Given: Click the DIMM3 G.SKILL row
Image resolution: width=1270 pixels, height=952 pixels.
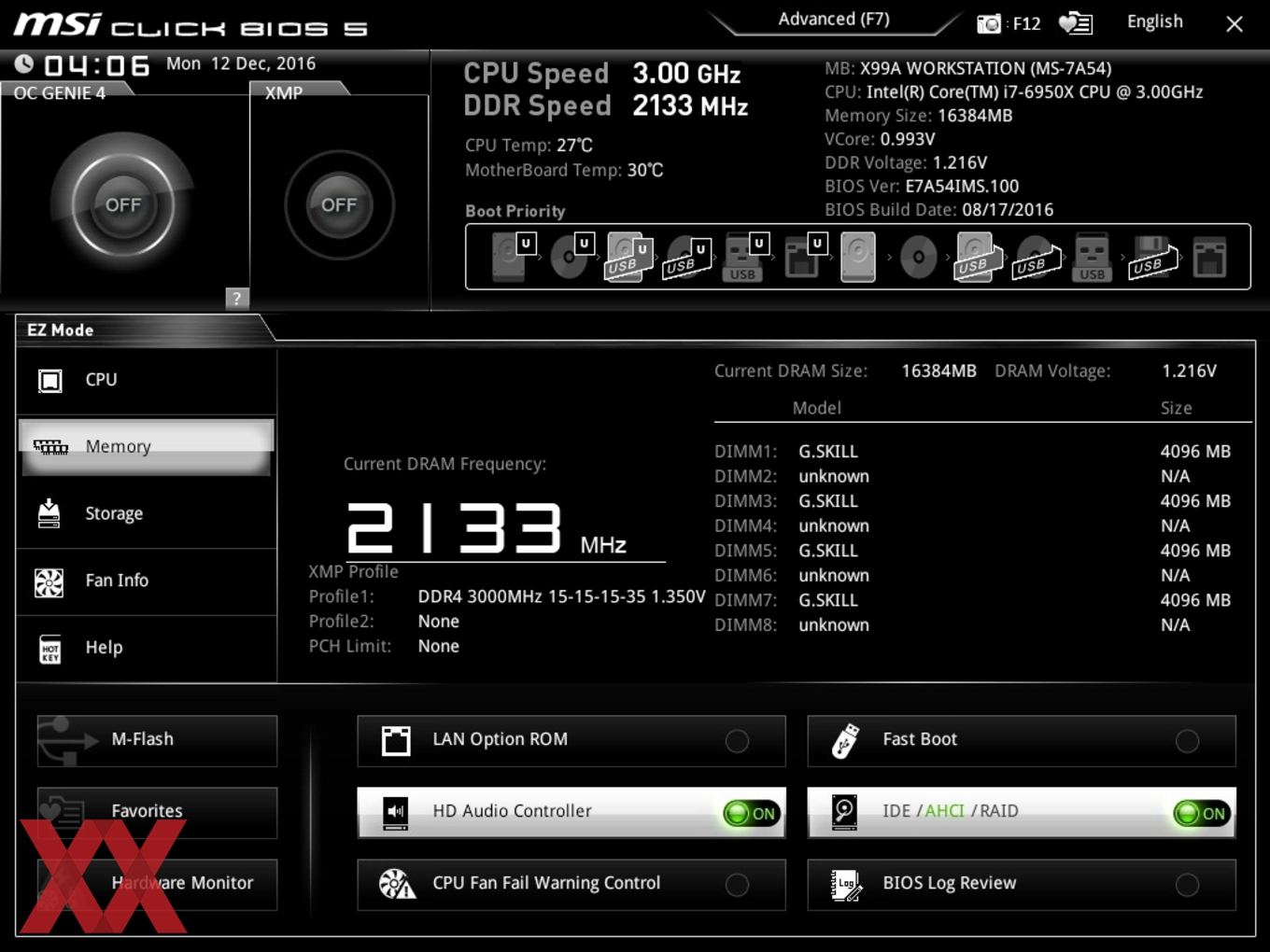Looking at the screenshot, I should (x=973, y=501).
